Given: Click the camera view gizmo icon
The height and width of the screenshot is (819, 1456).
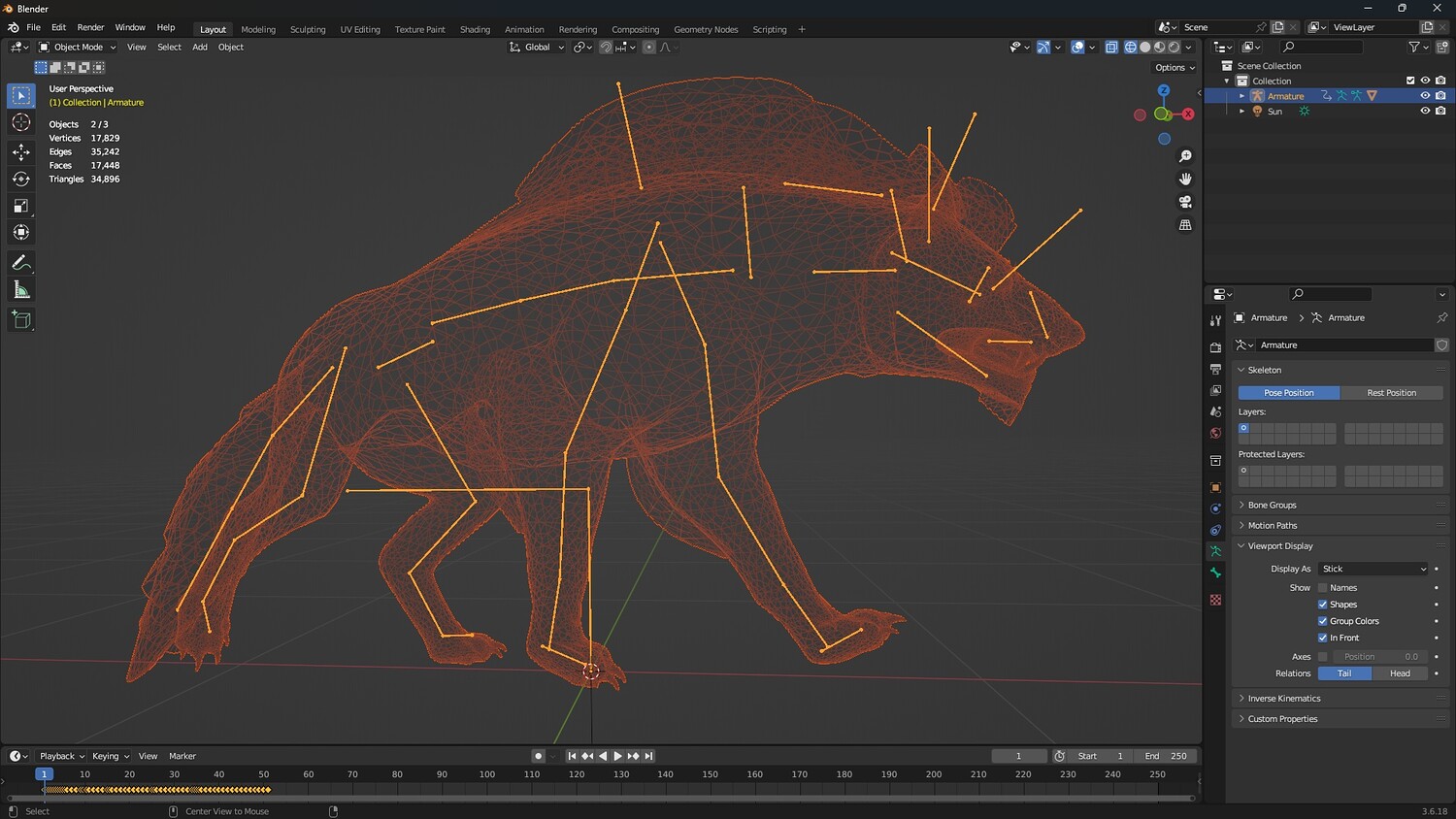Looking at the screenshot, I should tap(1185, 202).
